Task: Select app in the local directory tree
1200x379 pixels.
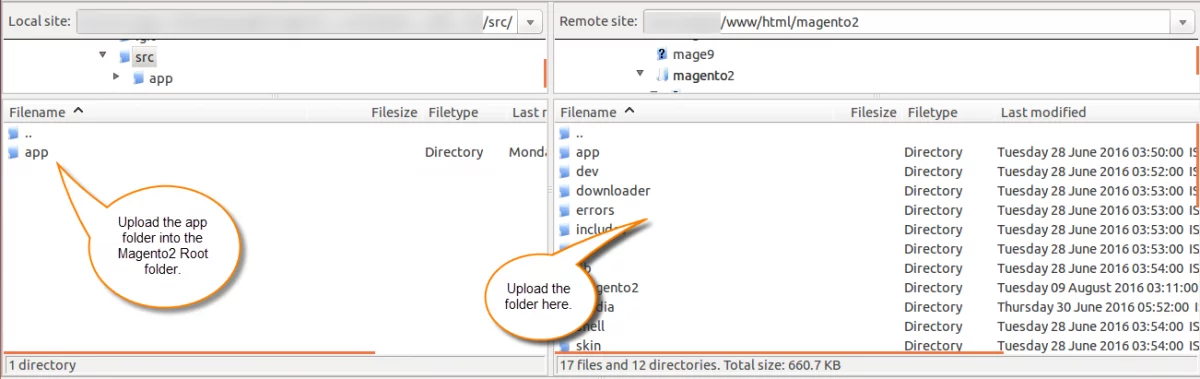Action: click(x=160, y=78)
